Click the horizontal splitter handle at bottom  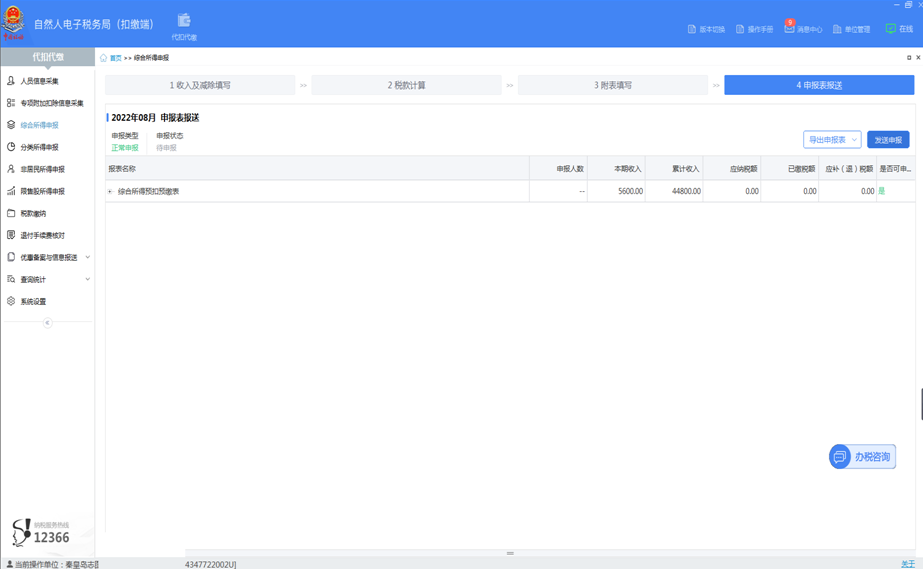click(510, 553)
